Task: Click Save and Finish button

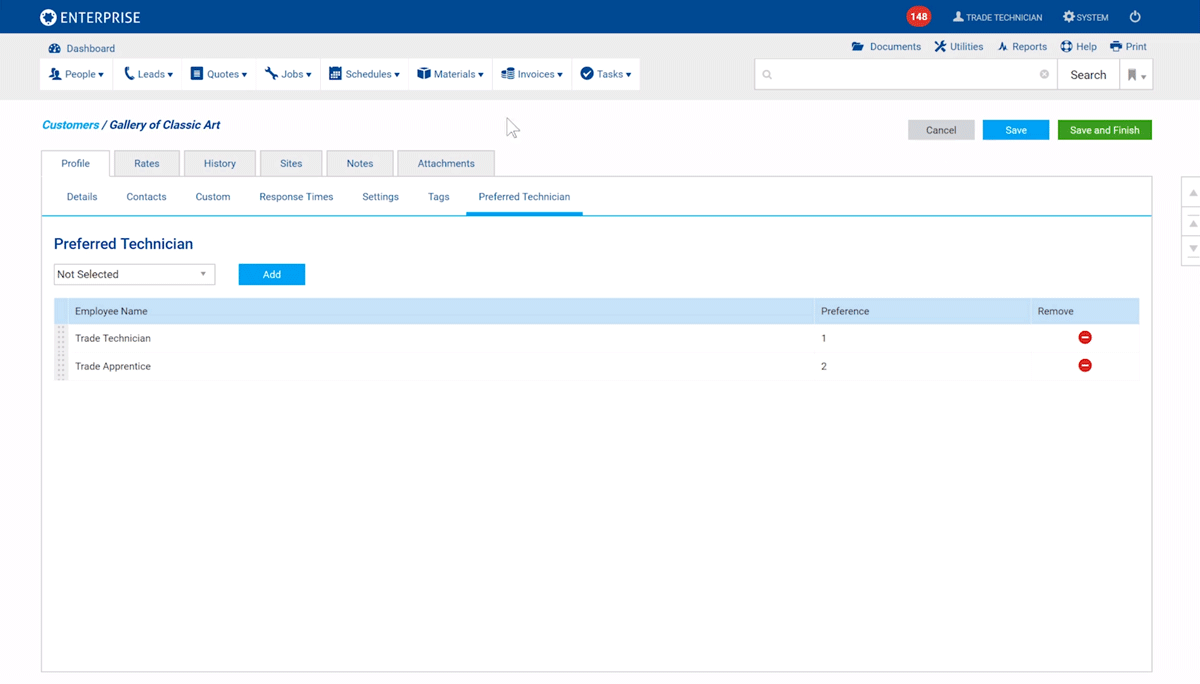Action: (x=1105, y=130)
